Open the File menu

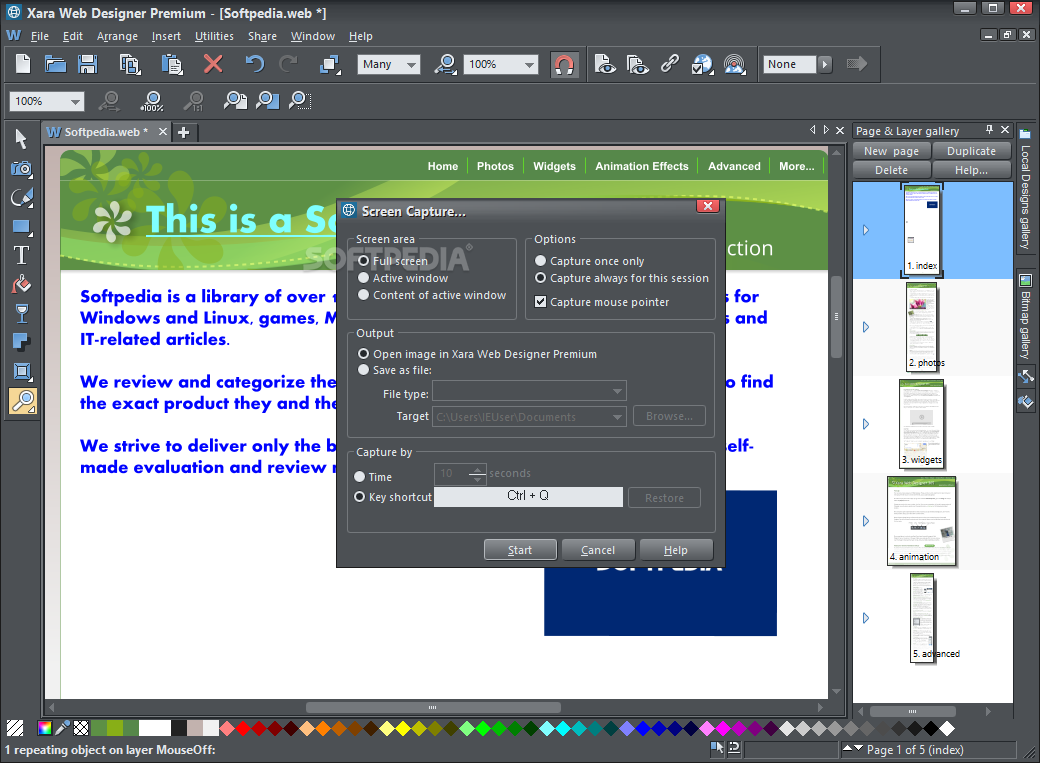click(40, 36)
